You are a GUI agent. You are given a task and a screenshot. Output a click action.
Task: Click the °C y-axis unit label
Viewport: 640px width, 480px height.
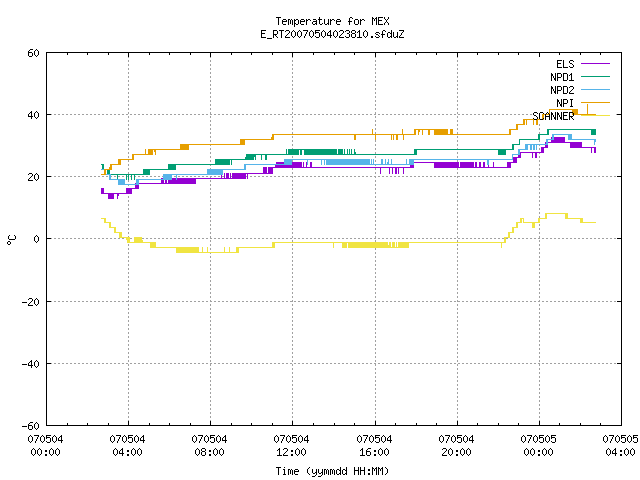[11, 240]
